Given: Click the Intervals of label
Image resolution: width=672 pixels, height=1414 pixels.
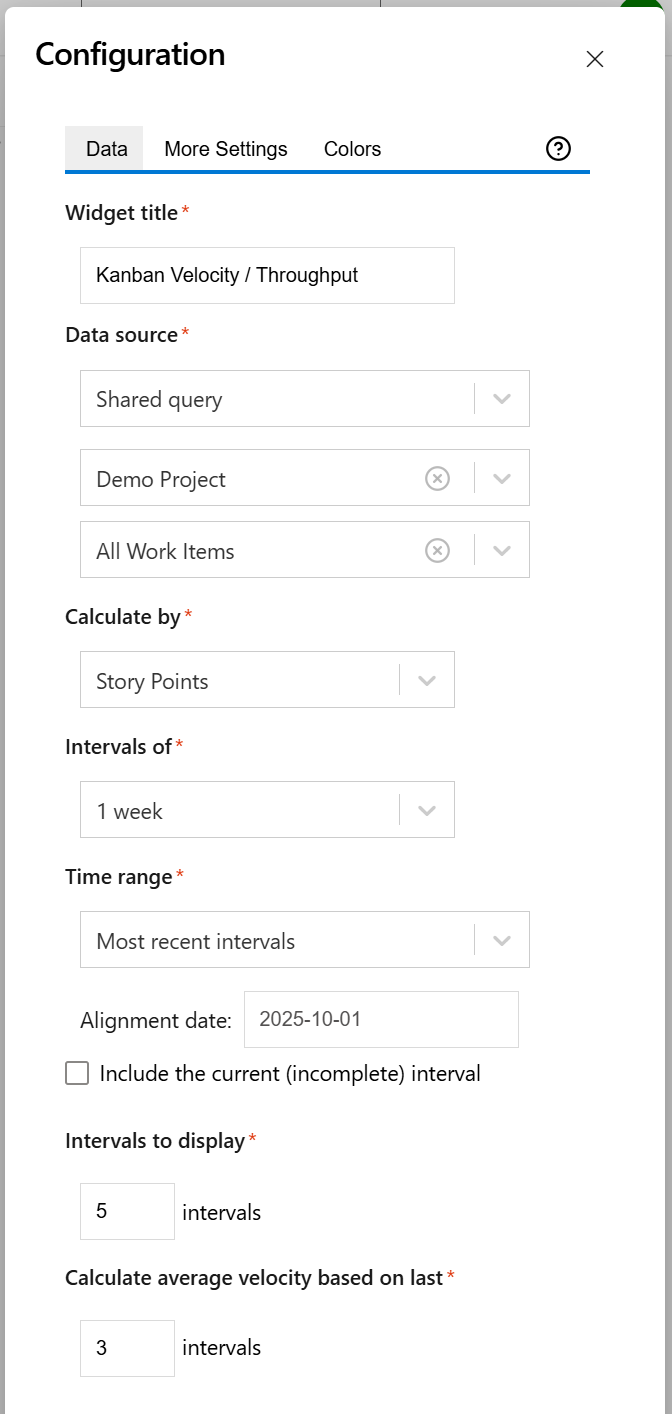Looking at the screenshot, I should point(118,747).
